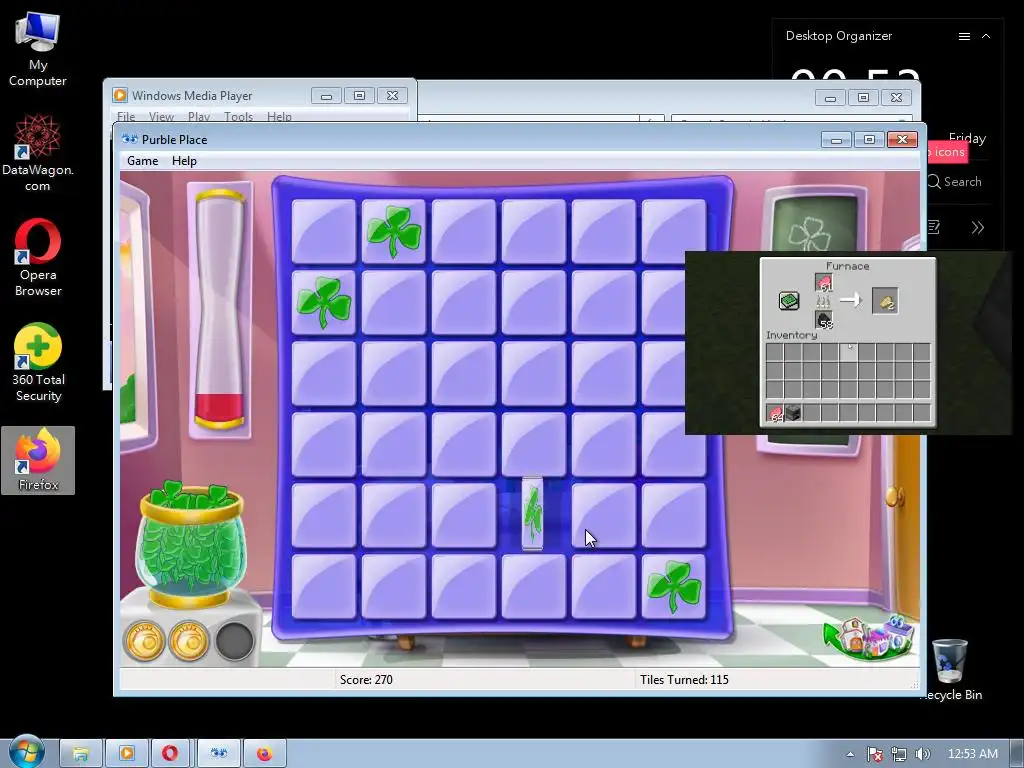Select the Firefox desktop icon
This screenshot has width=1024, height=768.
[x=38, y=460]
